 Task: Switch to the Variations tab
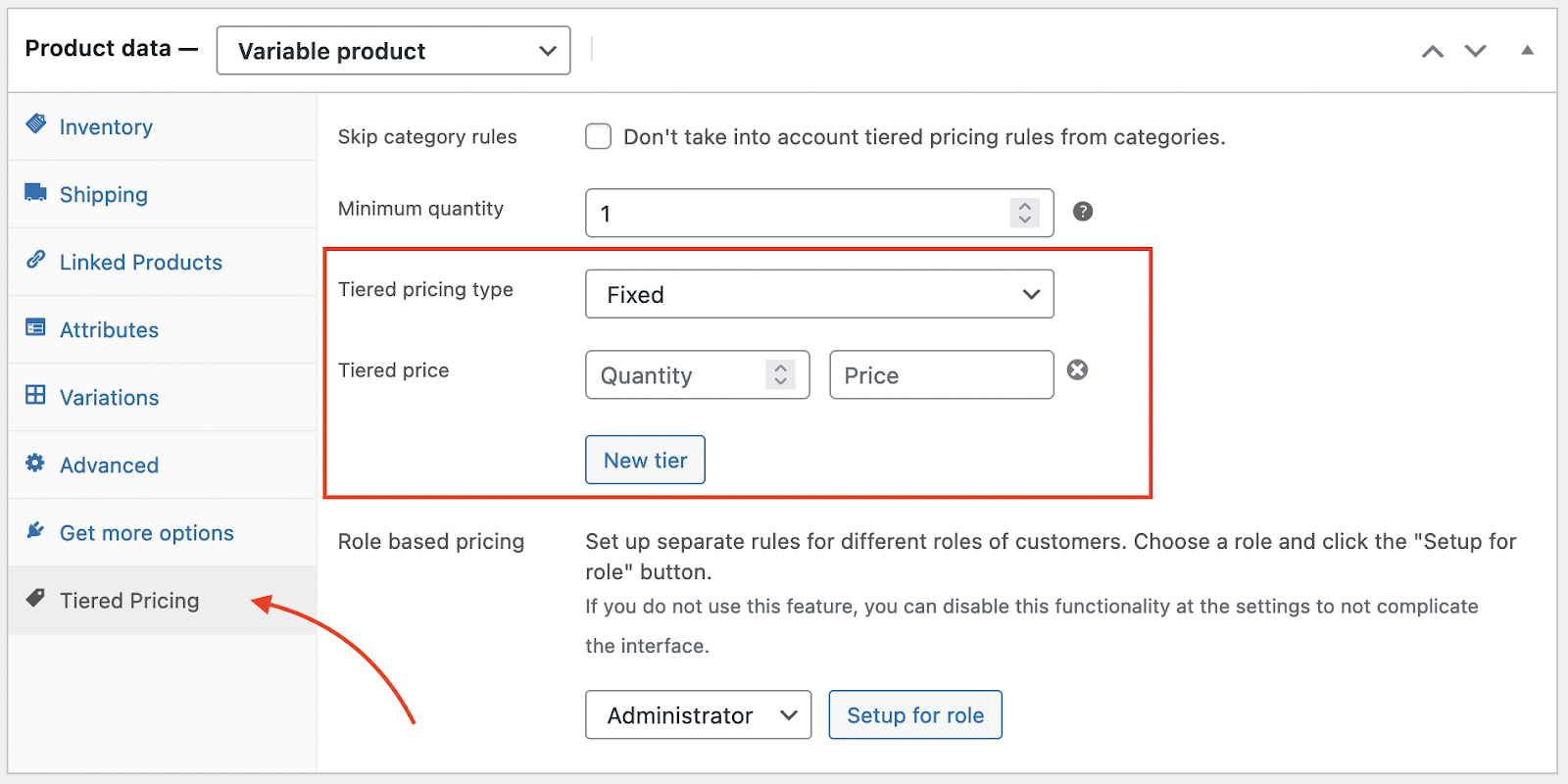click(109, 398)
